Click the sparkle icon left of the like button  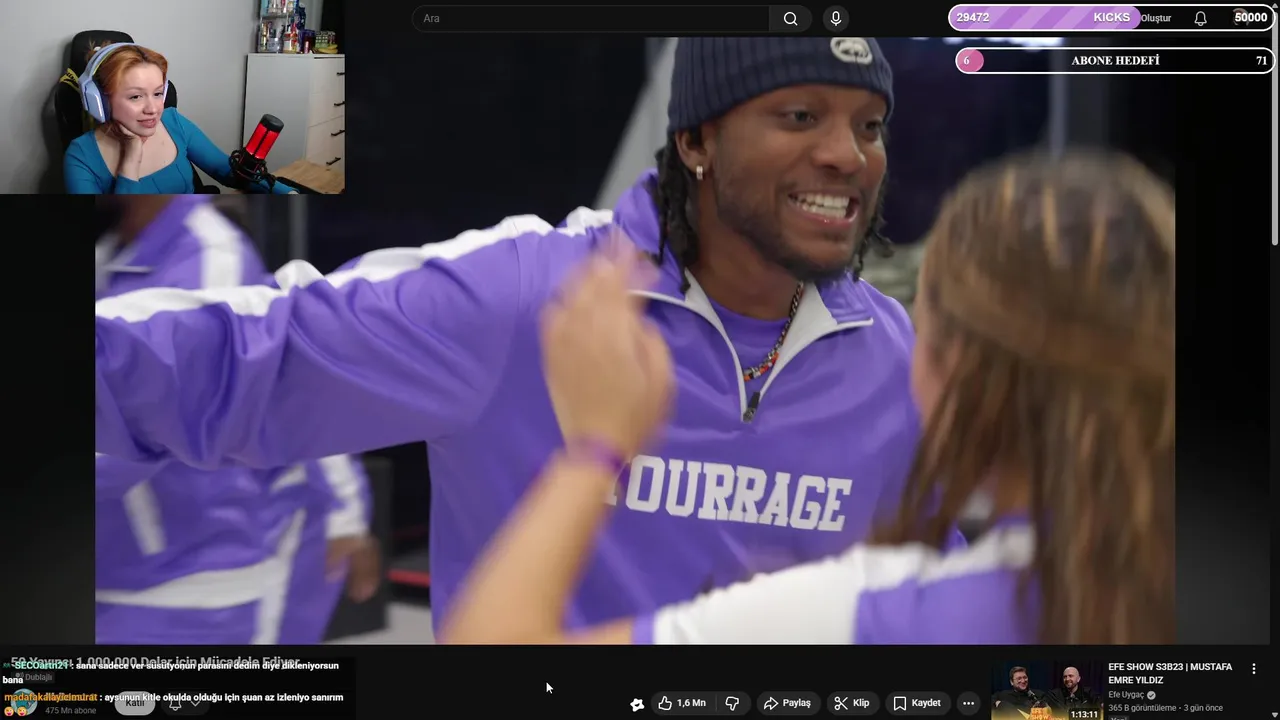point(637,704)
